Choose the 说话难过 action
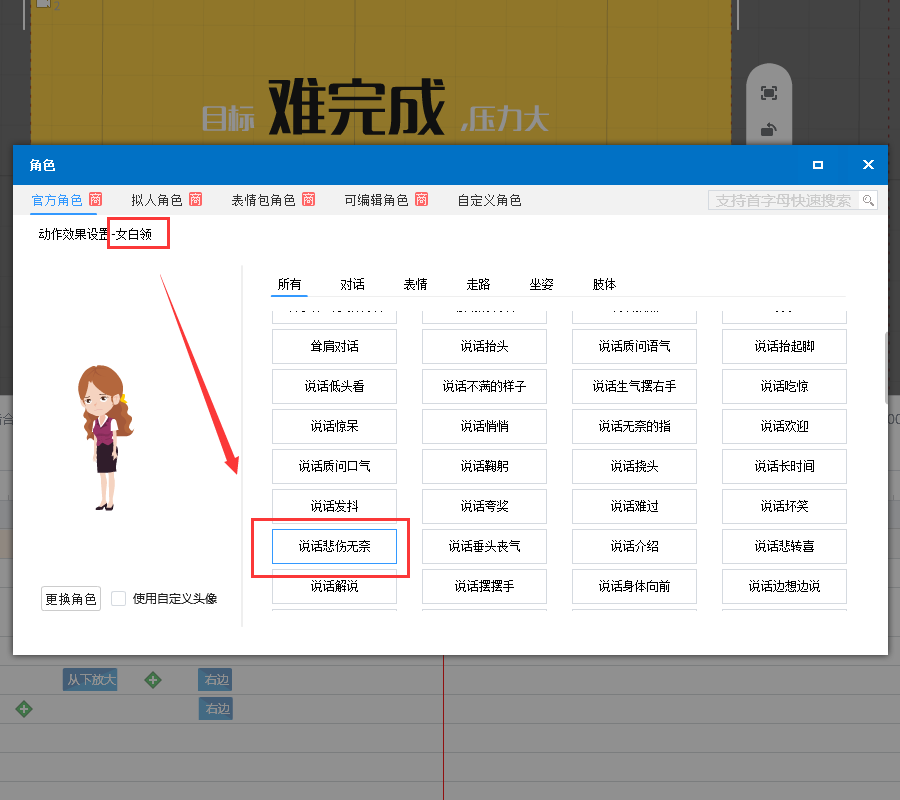This screenshot has width=900, height=800. click(x=634, y=506)
